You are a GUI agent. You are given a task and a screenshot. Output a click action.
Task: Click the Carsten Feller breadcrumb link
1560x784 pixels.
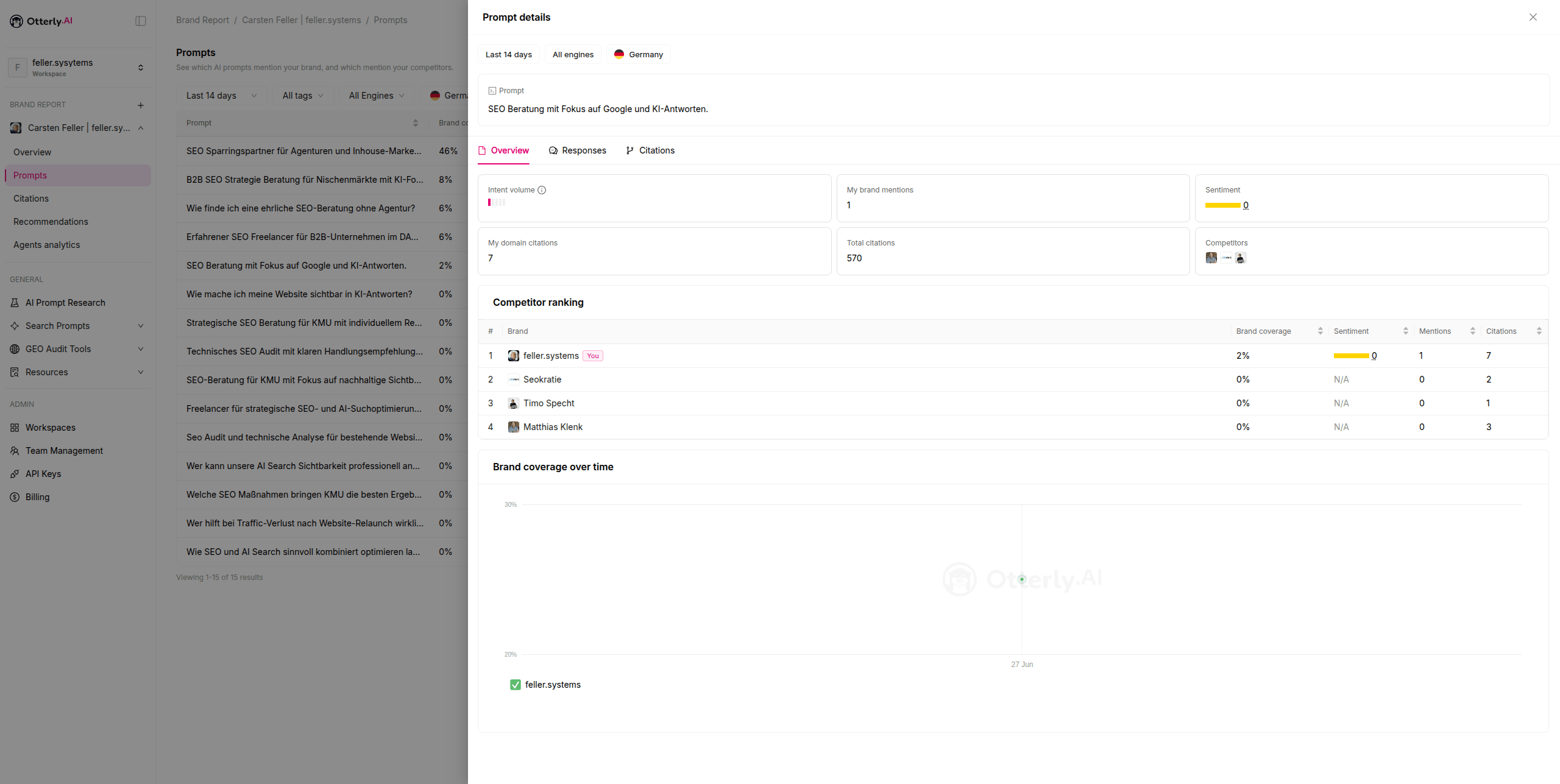pos(301,20)
